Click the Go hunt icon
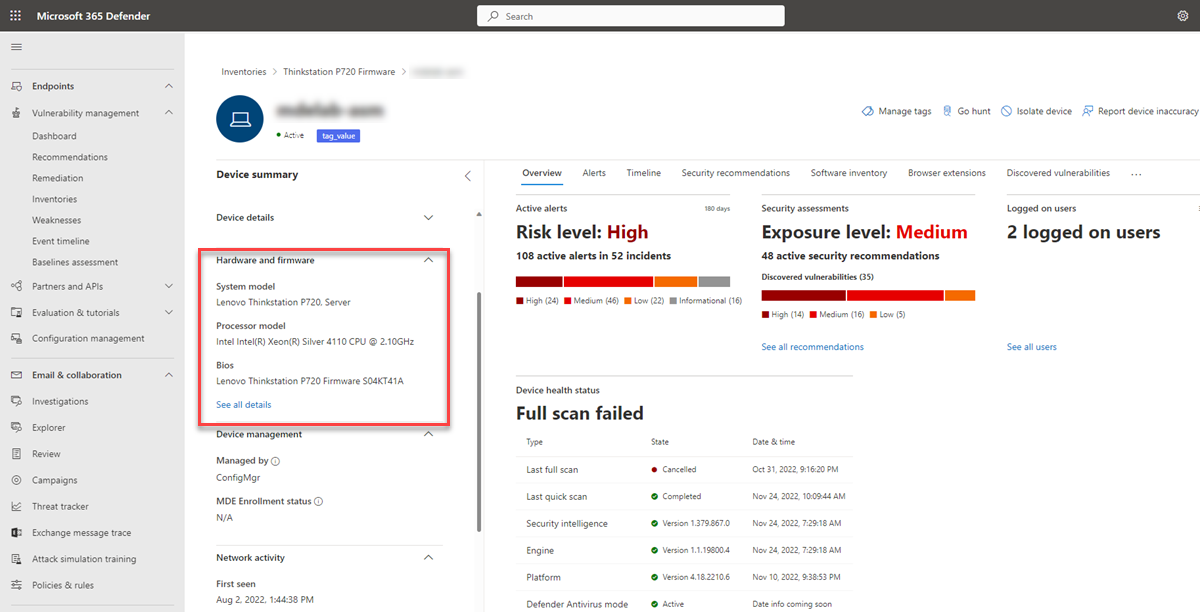 coord(947,111)
